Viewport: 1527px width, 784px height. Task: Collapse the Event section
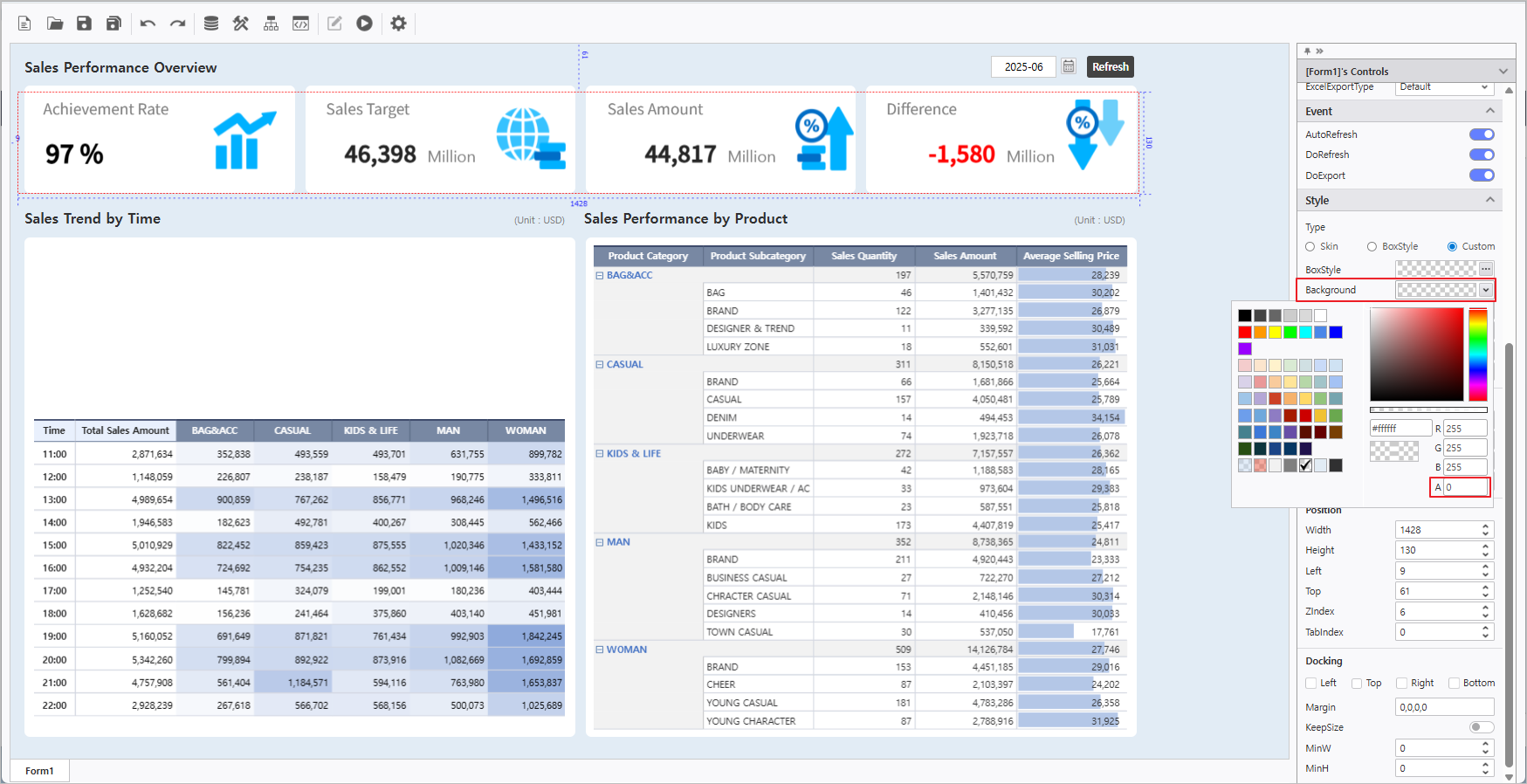tap(1489, 111)
